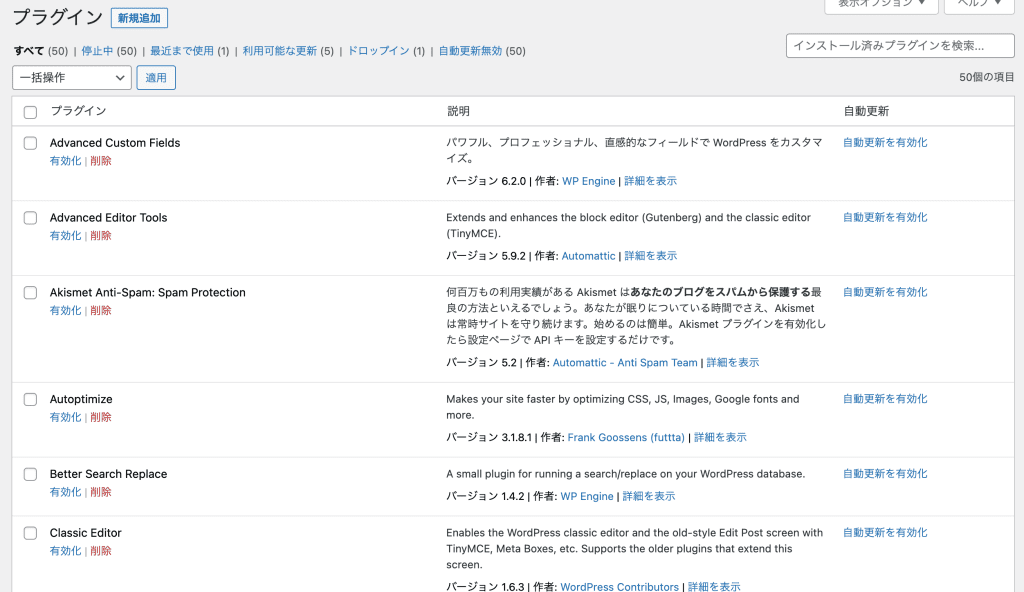Open Automattic author link for Advanced Editor Tools

click(x=588, y=256)
